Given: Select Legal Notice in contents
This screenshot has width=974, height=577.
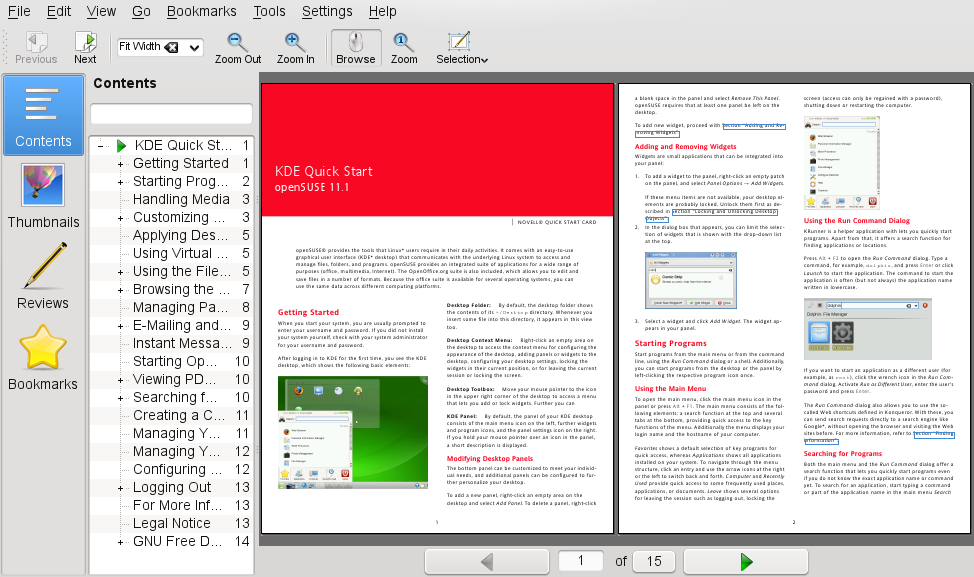Looking at the screenshot, I should [171, 524].
